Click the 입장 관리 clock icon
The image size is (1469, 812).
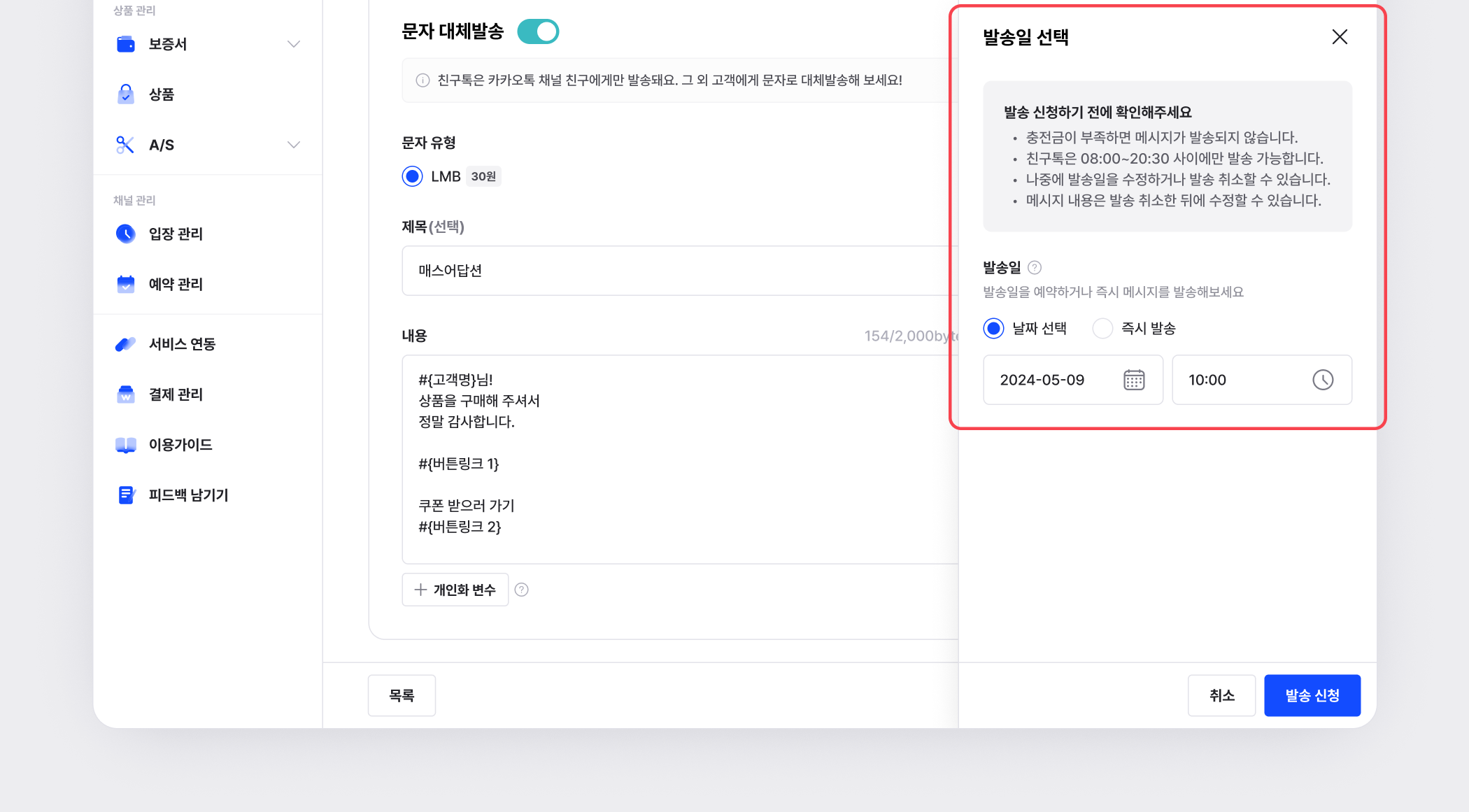click(x=125, y=234)
